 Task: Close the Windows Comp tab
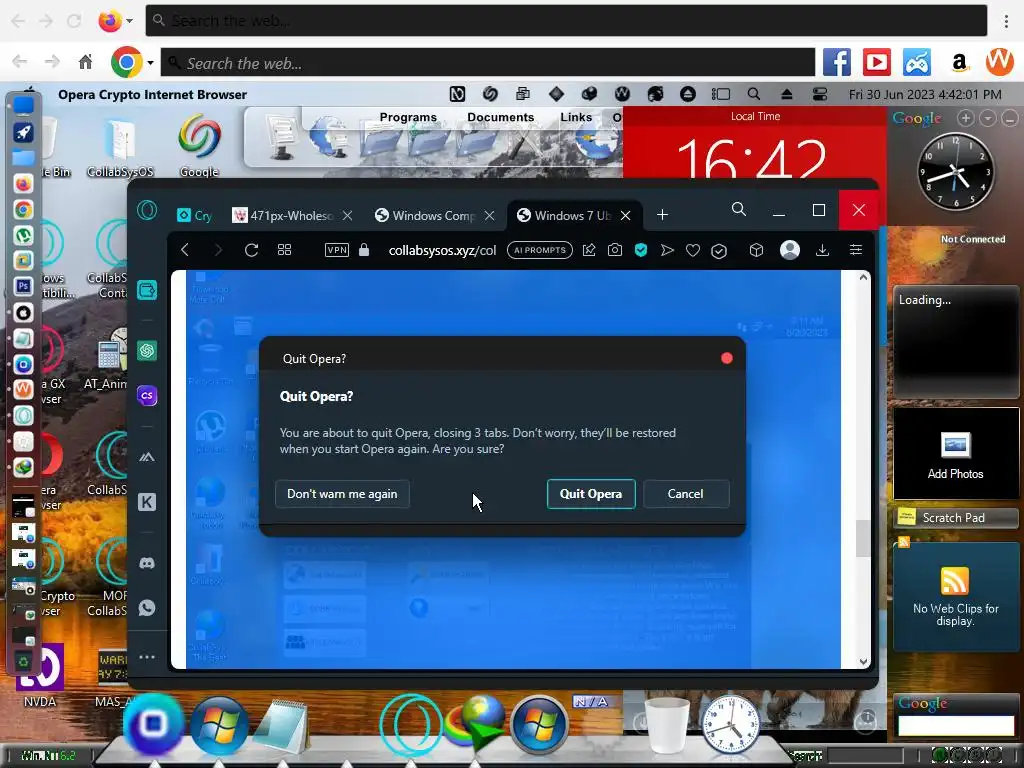click(489, 216)
